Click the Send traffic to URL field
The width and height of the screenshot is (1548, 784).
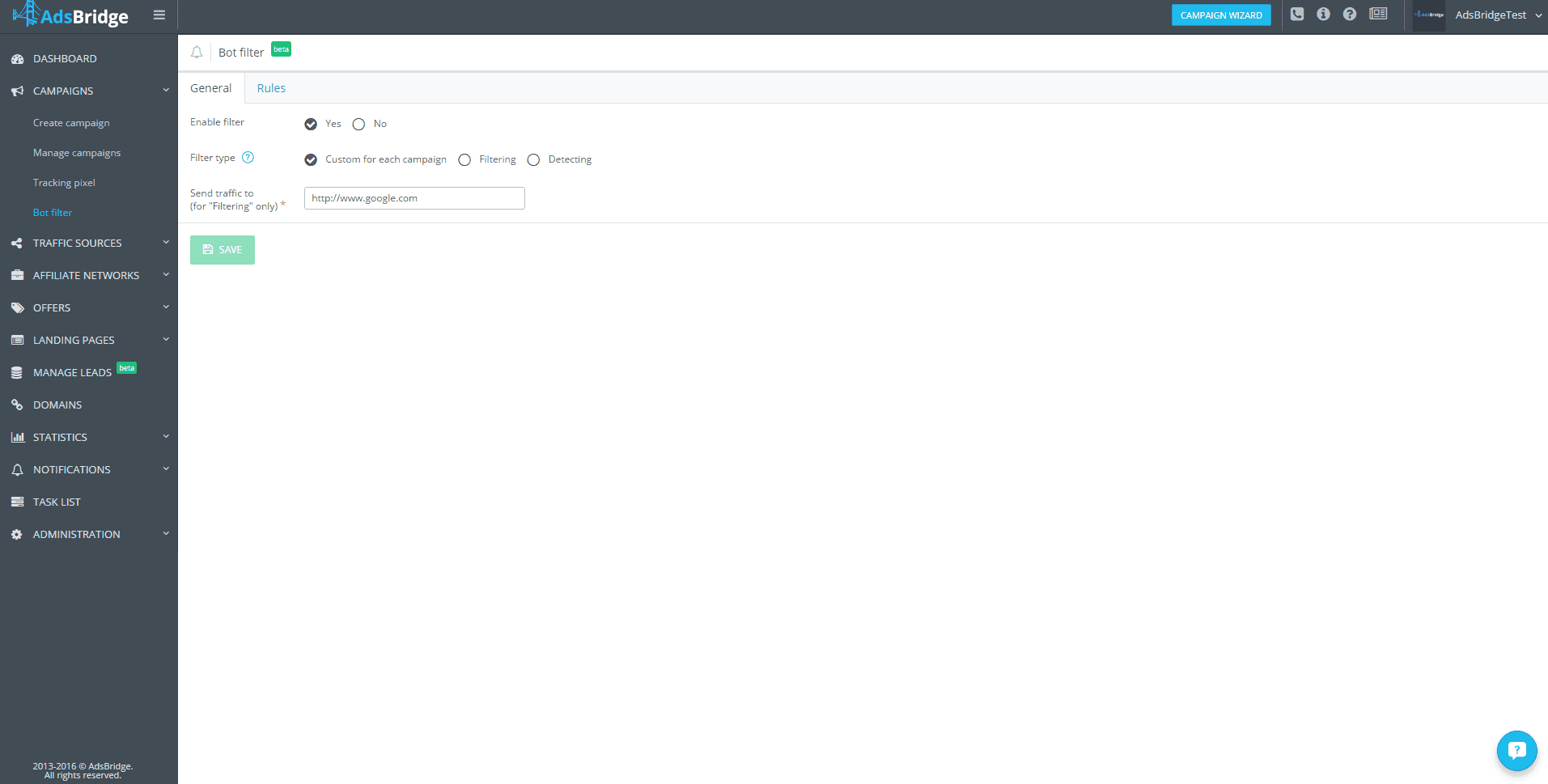pyautogui.click(x=414, y=198)
